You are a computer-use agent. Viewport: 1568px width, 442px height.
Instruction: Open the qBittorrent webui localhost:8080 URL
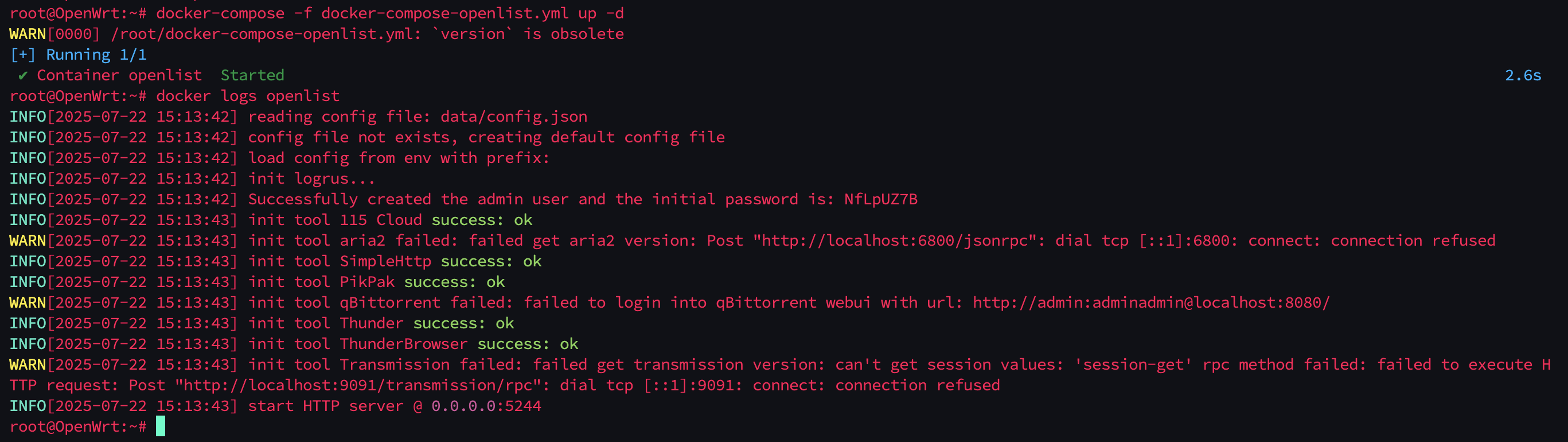click(x=1151, y=303)
